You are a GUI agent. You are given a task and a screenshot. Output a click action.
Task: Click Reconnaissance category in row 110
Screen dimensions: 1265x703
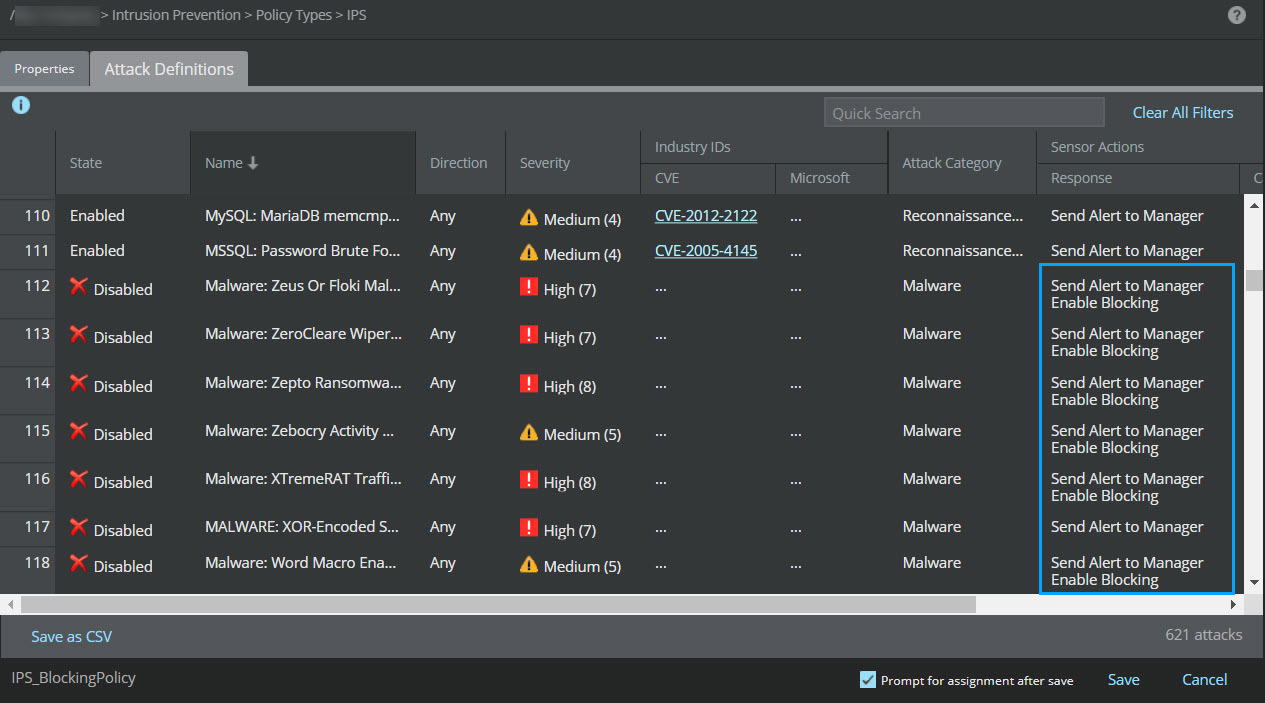(963, 216)
